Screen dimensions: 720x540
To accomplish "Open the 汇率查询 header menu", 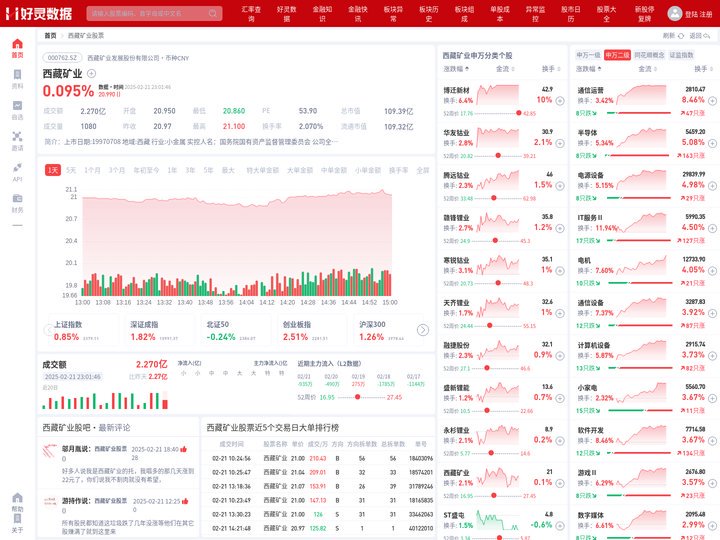I will click(x=251, y=14).
